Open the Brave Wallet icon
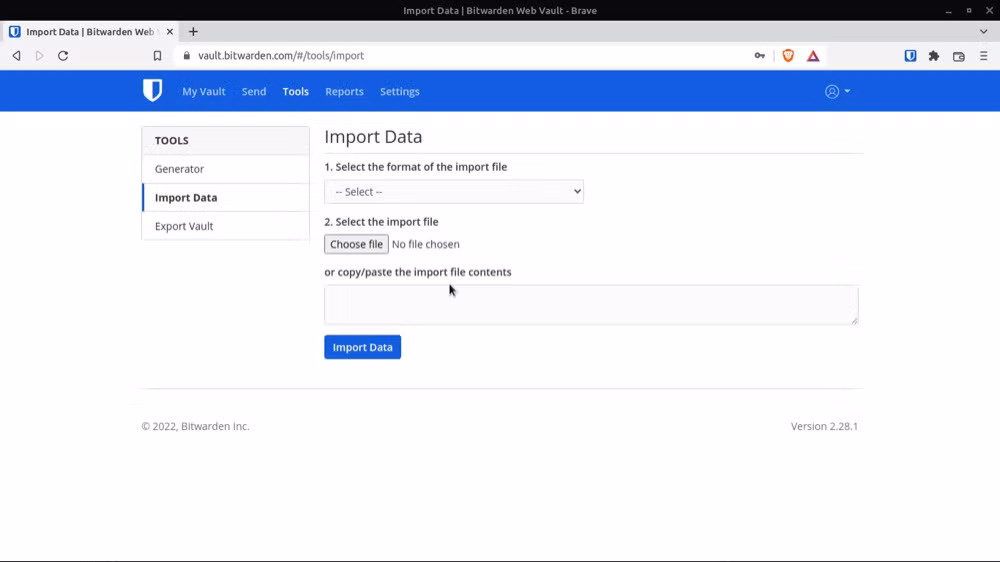 (x=959, y=56)
